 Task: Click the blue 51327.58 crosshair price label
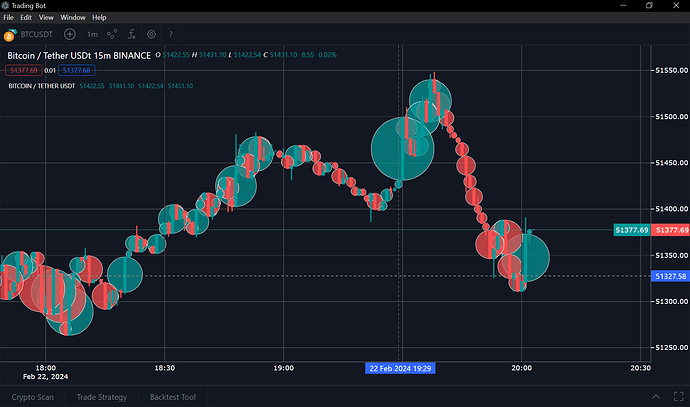pyautogui.click(x=670, y=276)
